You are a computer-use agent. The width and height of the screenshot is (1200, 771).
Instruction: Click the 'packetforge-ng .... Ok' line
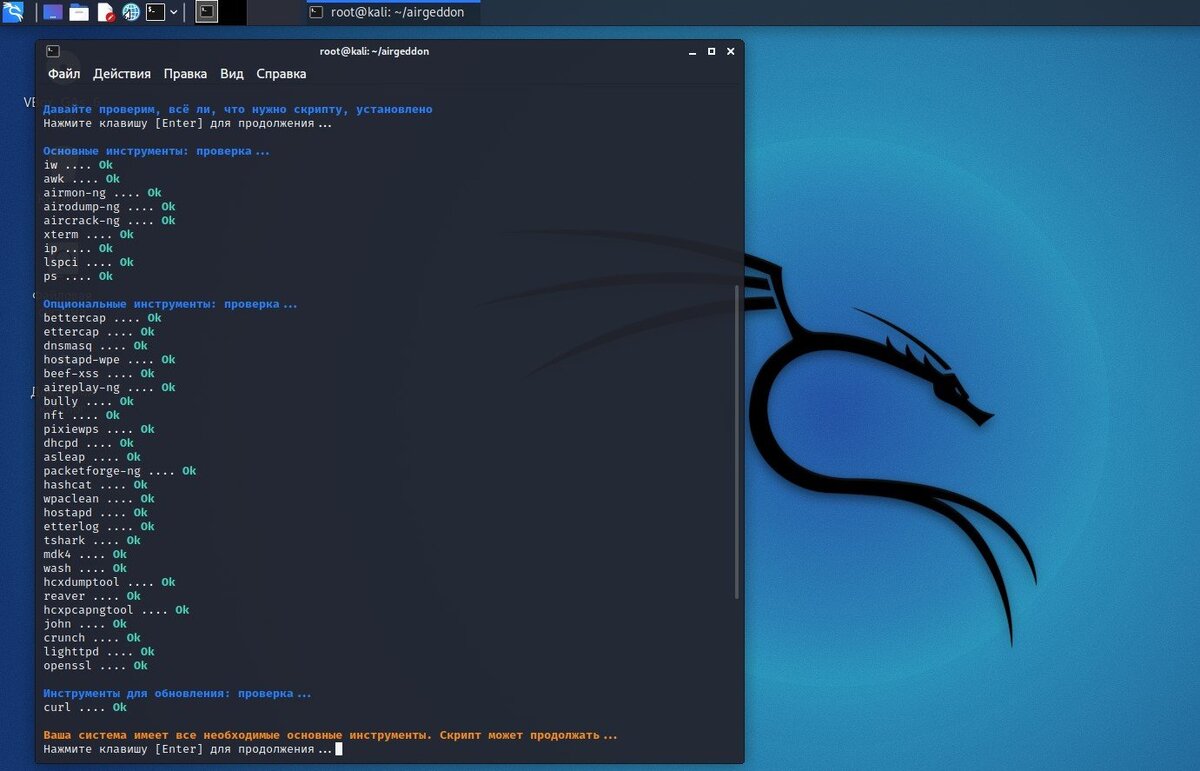click(x=120, y=471)
